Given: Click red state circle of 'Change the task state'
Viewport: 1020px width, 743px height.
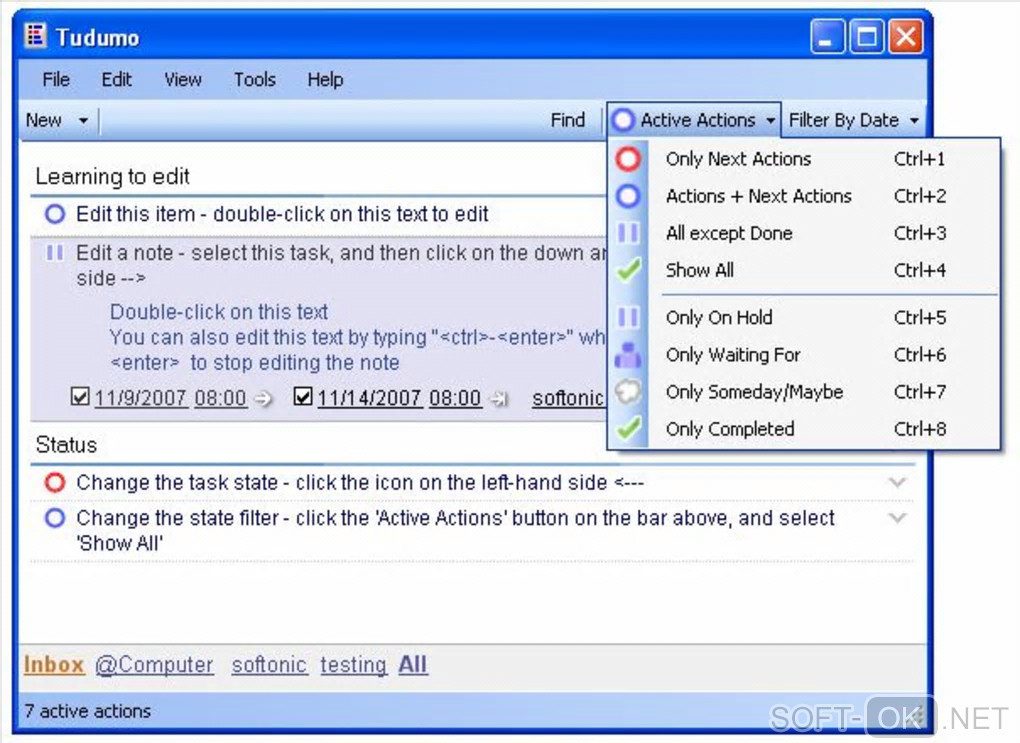Looking at the screenshot, I should click(x=55, y=483).
